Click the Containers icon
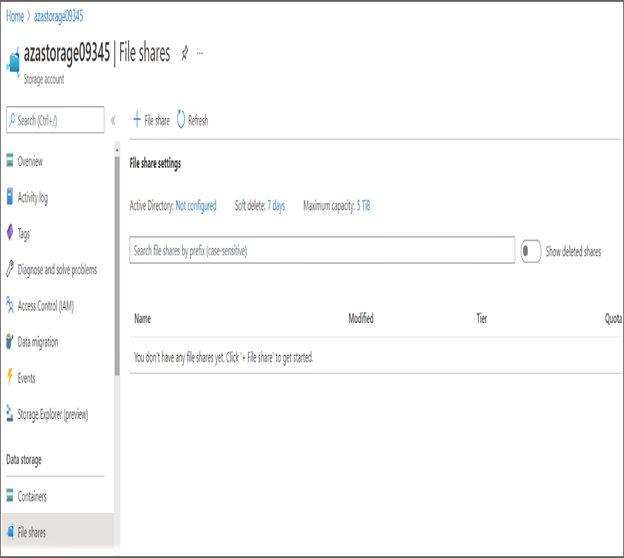 10,496
